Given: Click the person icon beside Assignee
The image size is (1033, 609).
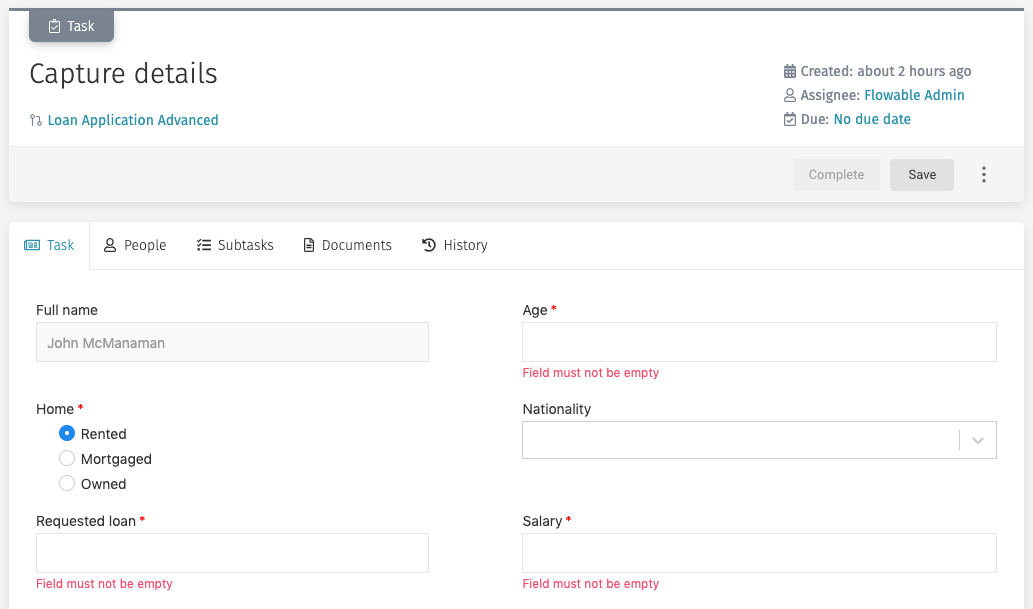Looking at the screenshot, I should [x=790, y=95].
